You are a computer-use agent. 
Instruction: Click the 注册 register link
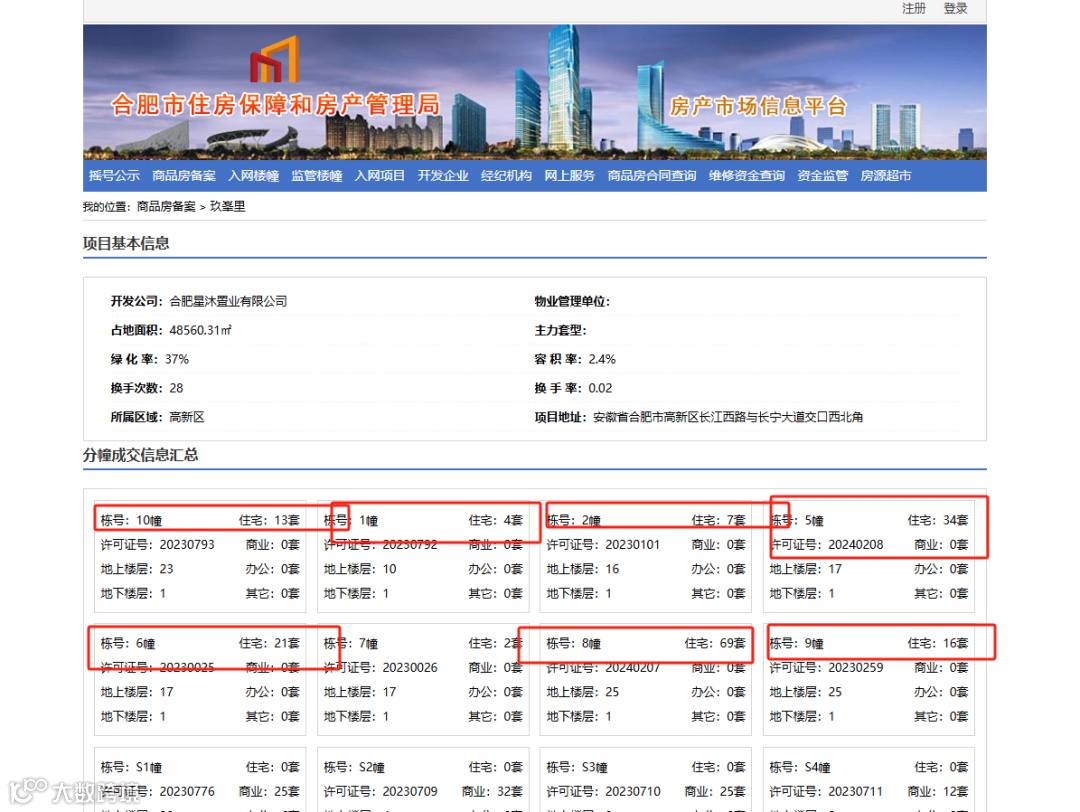(913, 8)
